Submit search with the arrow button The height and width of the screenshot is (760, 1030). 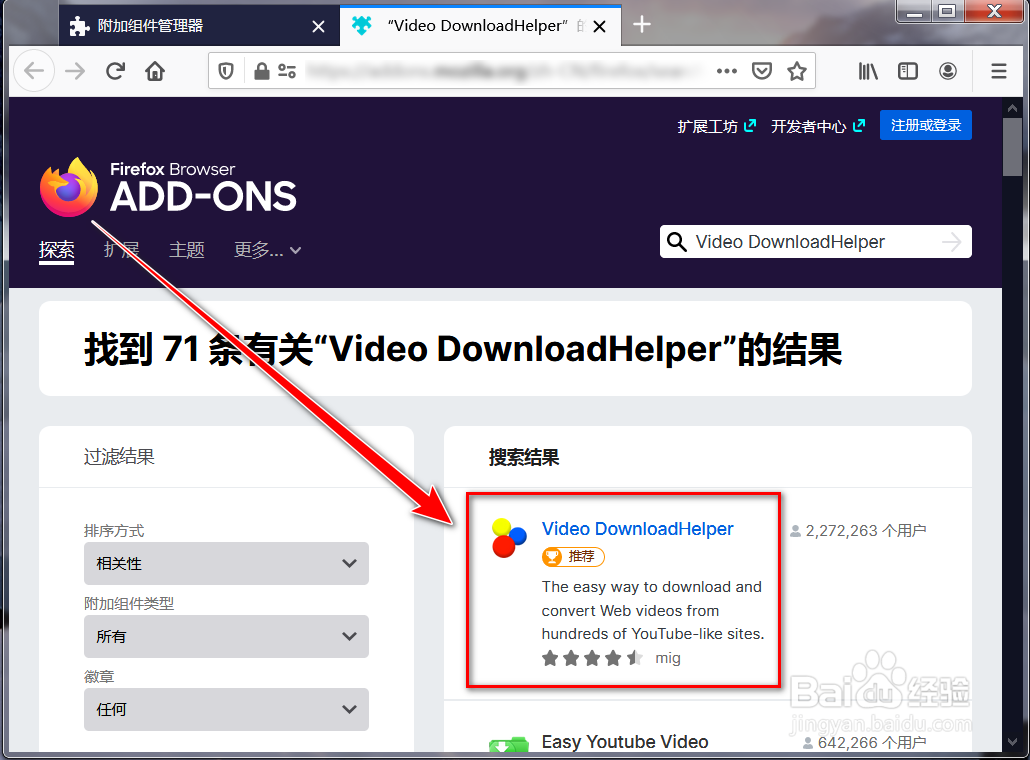click(951, 242)
